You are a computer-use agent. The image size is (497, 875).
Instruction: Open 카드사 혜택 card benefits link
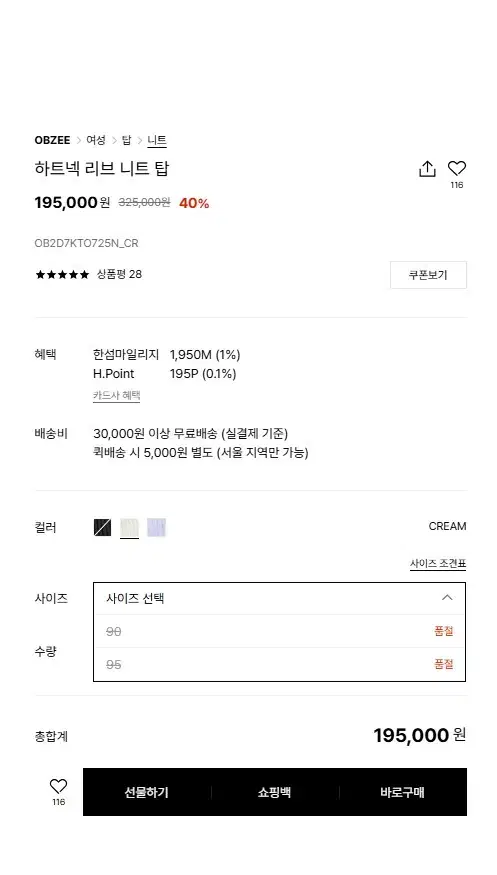point(116,396)
